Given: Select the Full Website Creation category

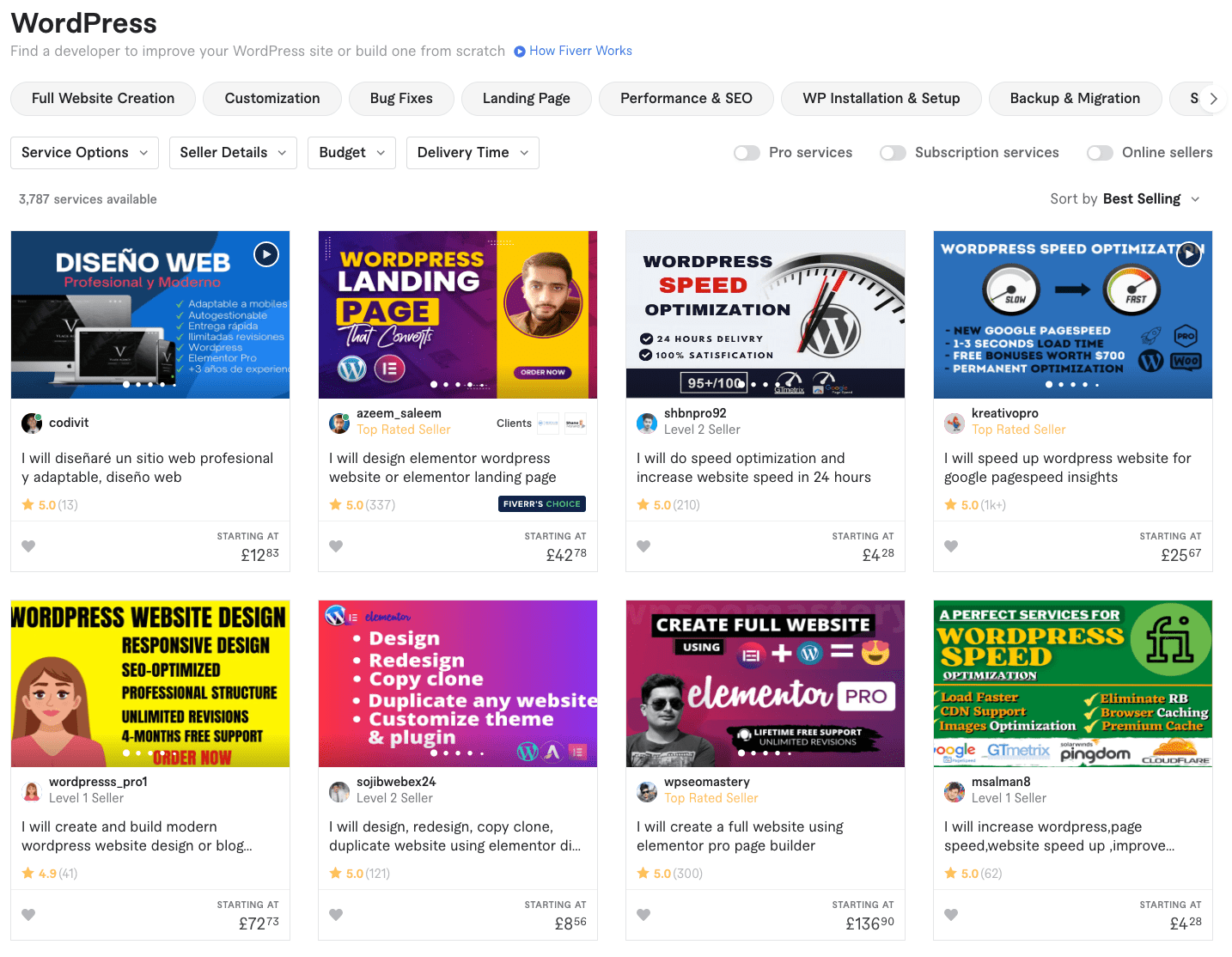Looking at the screenshot, I should [103, 99].
